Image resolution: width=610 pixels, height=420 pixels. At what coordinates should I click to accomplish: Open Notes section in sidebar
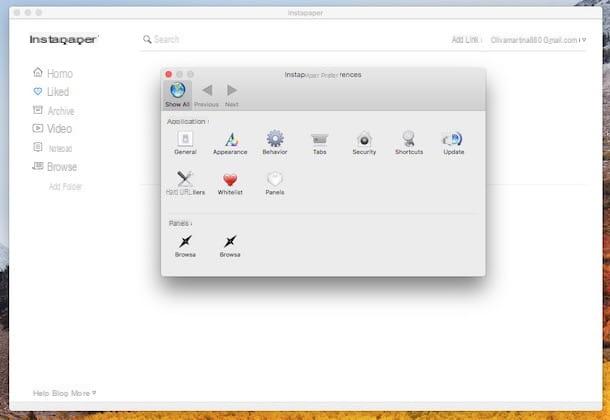coord(53,148)
